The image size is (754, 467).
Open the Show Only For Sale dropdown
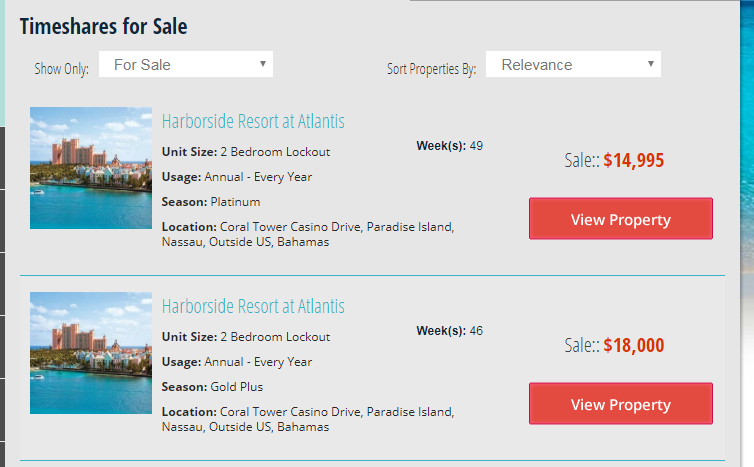click(186, 64)
